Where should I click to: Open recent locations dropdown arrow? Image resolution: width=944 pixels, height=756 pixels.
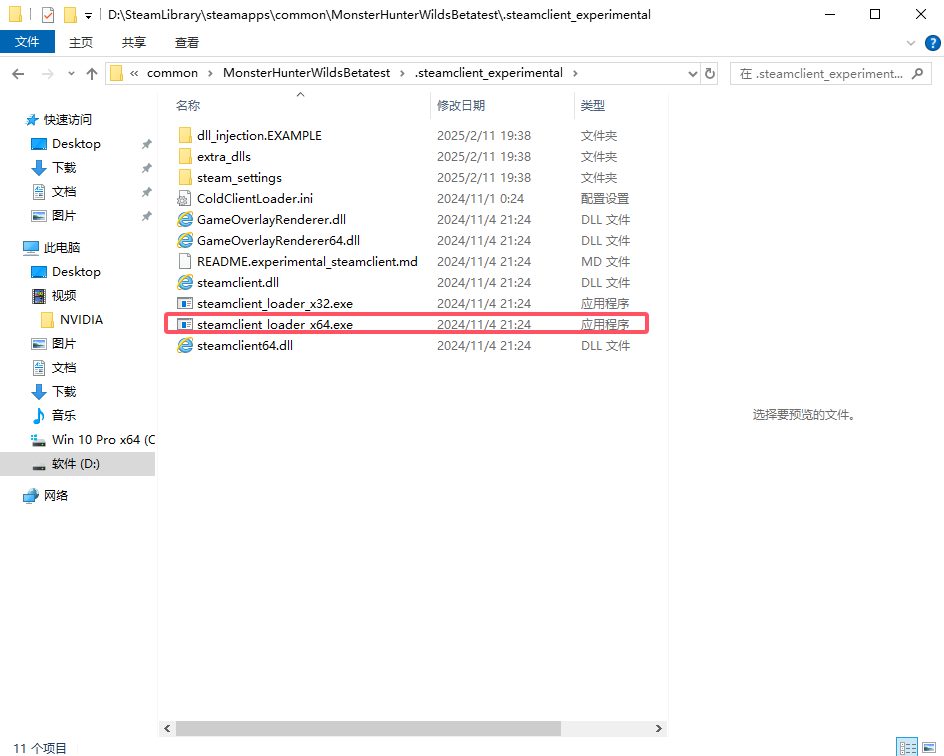tap(71, 73)
